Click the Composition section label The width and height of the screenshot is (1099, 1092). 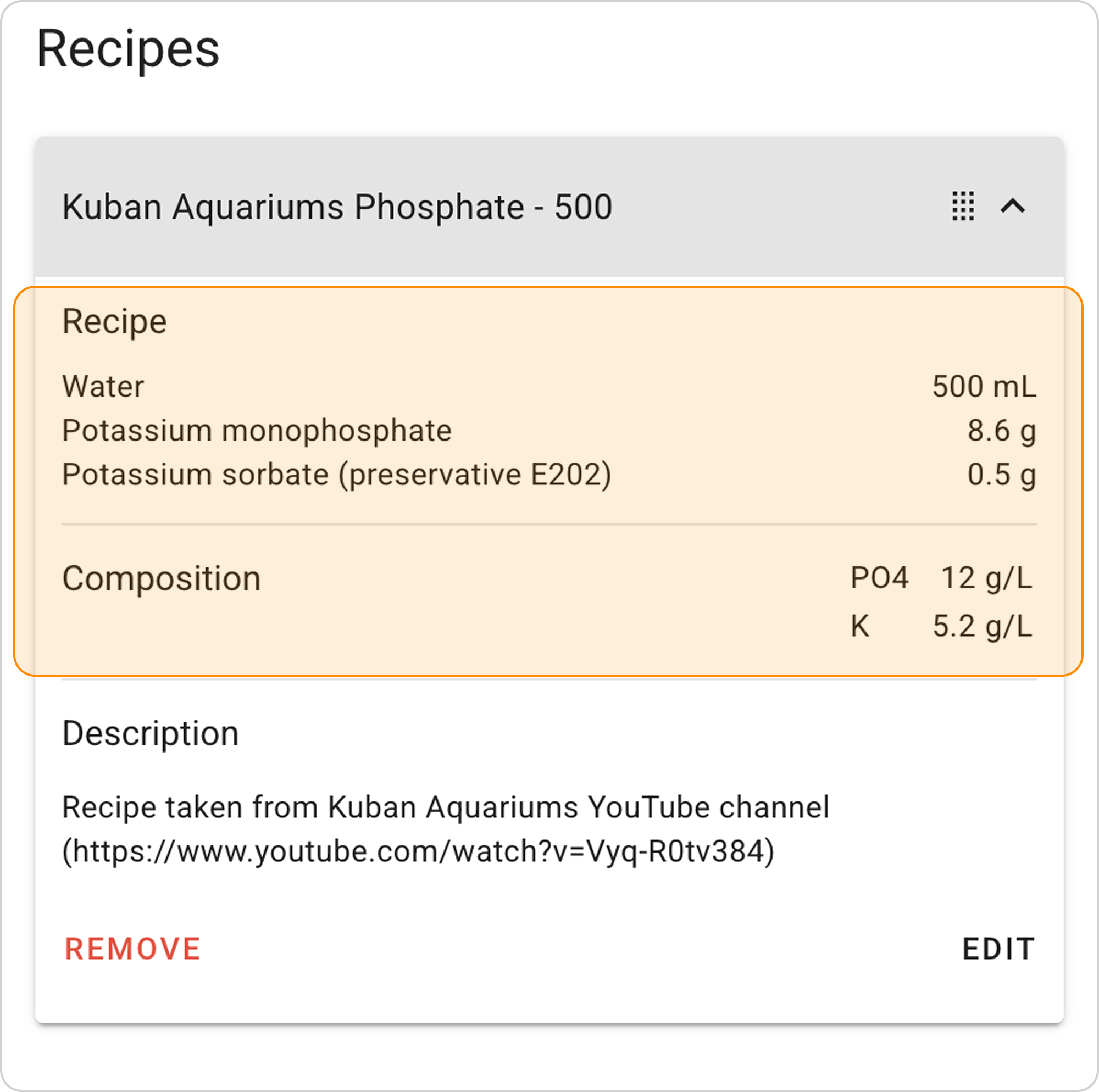[x=162, y=579]
